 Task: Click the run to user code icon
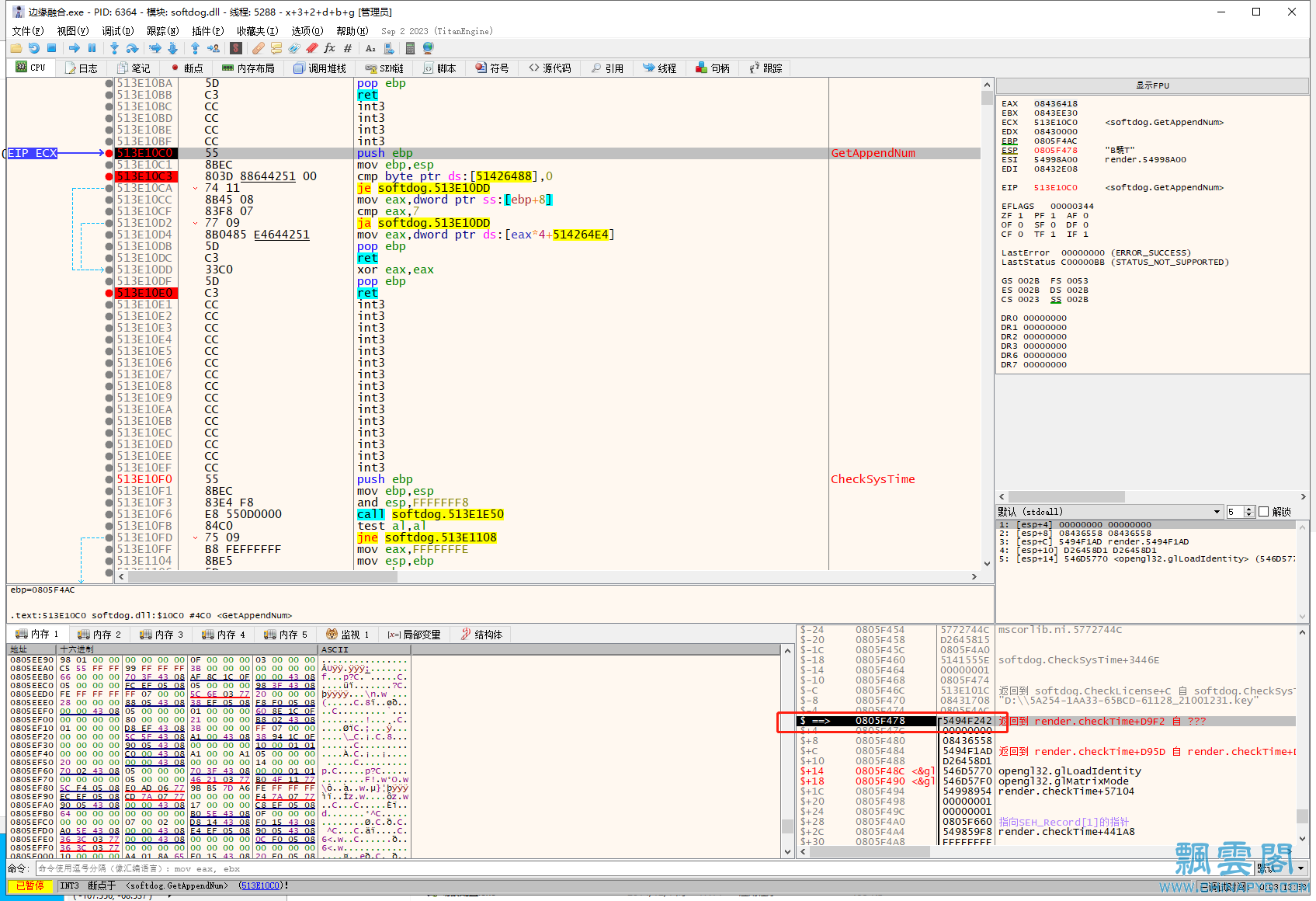coord(214,48)
